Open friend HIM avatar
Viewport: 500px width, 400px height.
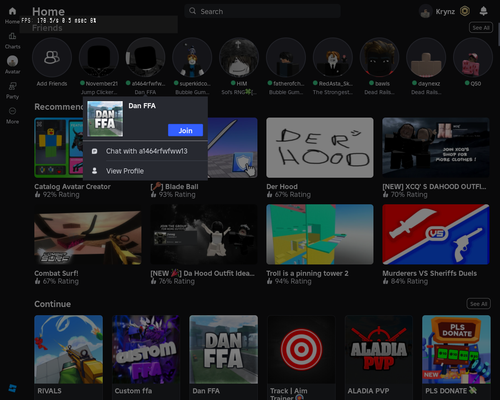pyautogui.click(x=239, y=57)
